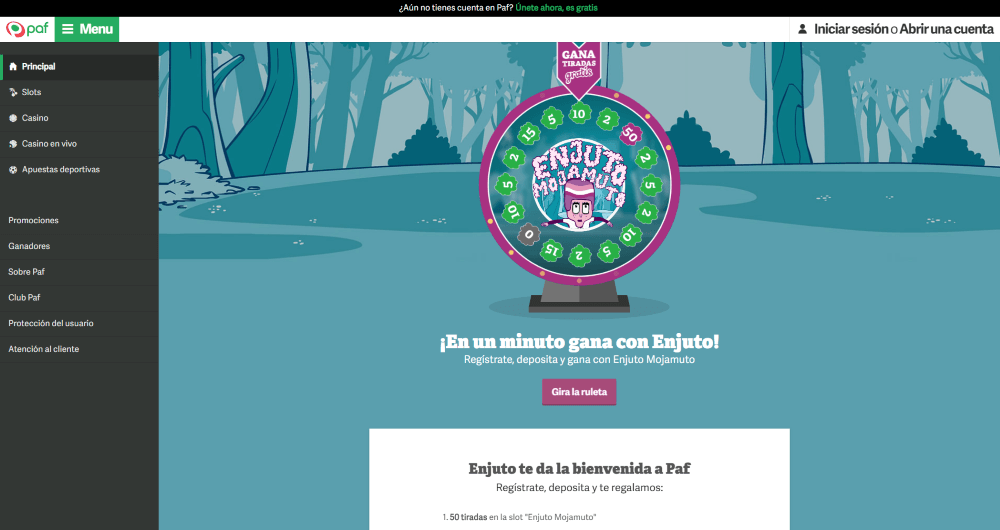Click the hamburger icon beside Menu

68,29
